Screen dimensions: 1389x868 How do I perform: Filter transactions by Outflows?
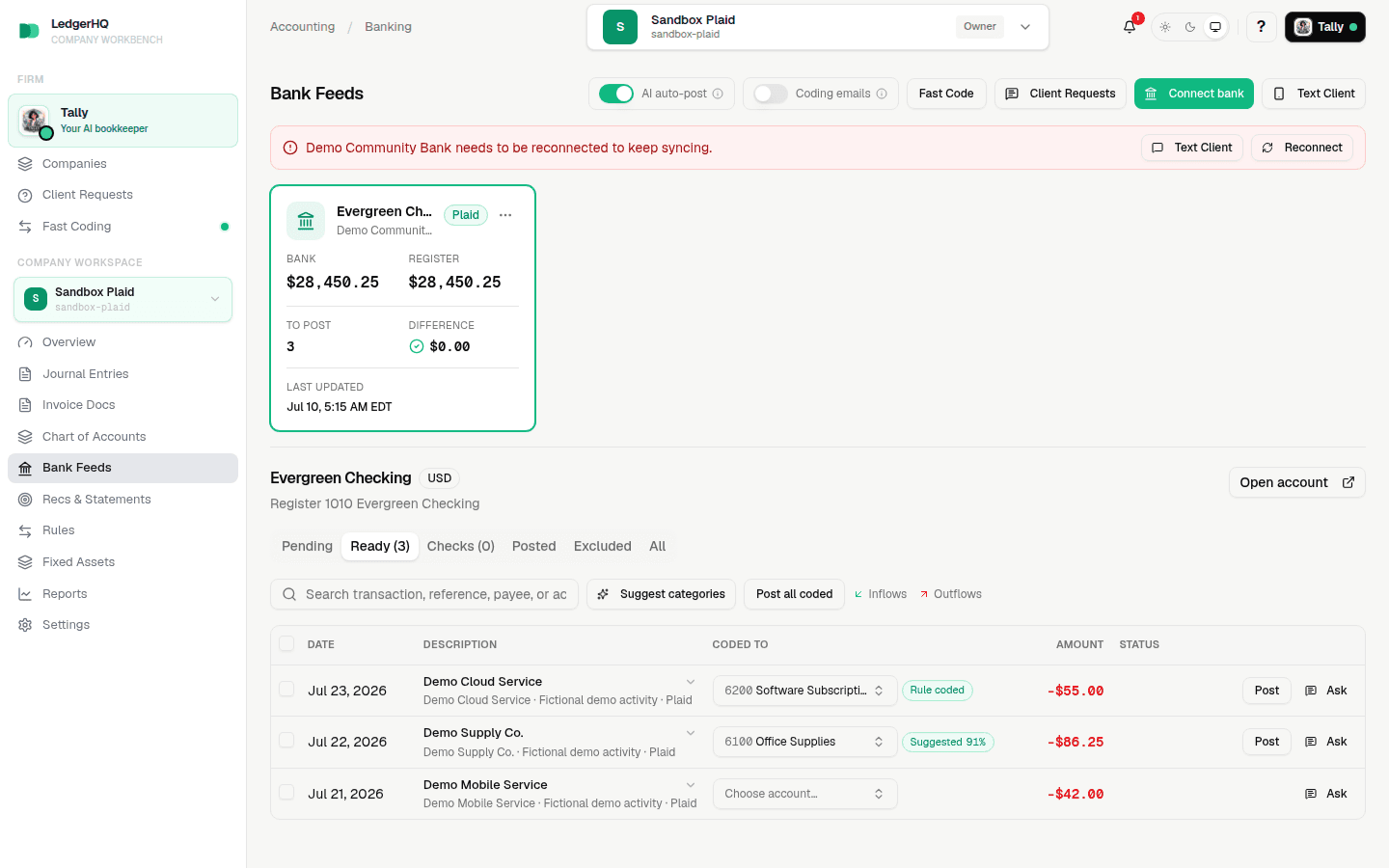(x=950, y=594)
